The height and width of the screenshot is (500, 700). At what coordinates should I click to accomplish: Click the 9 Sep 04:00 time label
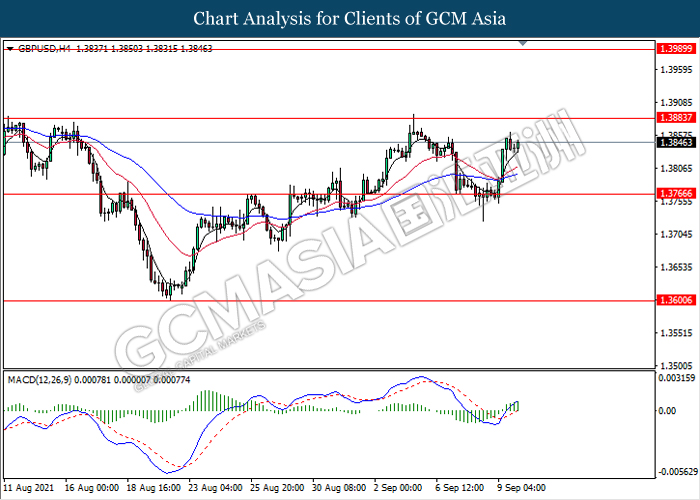coord(521,488)
